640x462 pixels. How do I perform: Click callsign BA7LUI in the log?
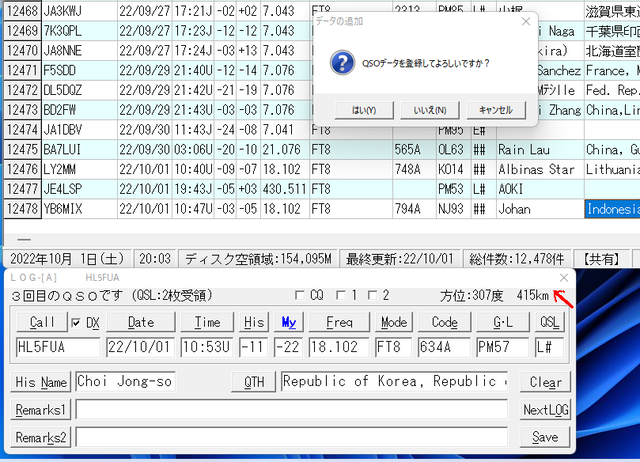tap(62, 150)
